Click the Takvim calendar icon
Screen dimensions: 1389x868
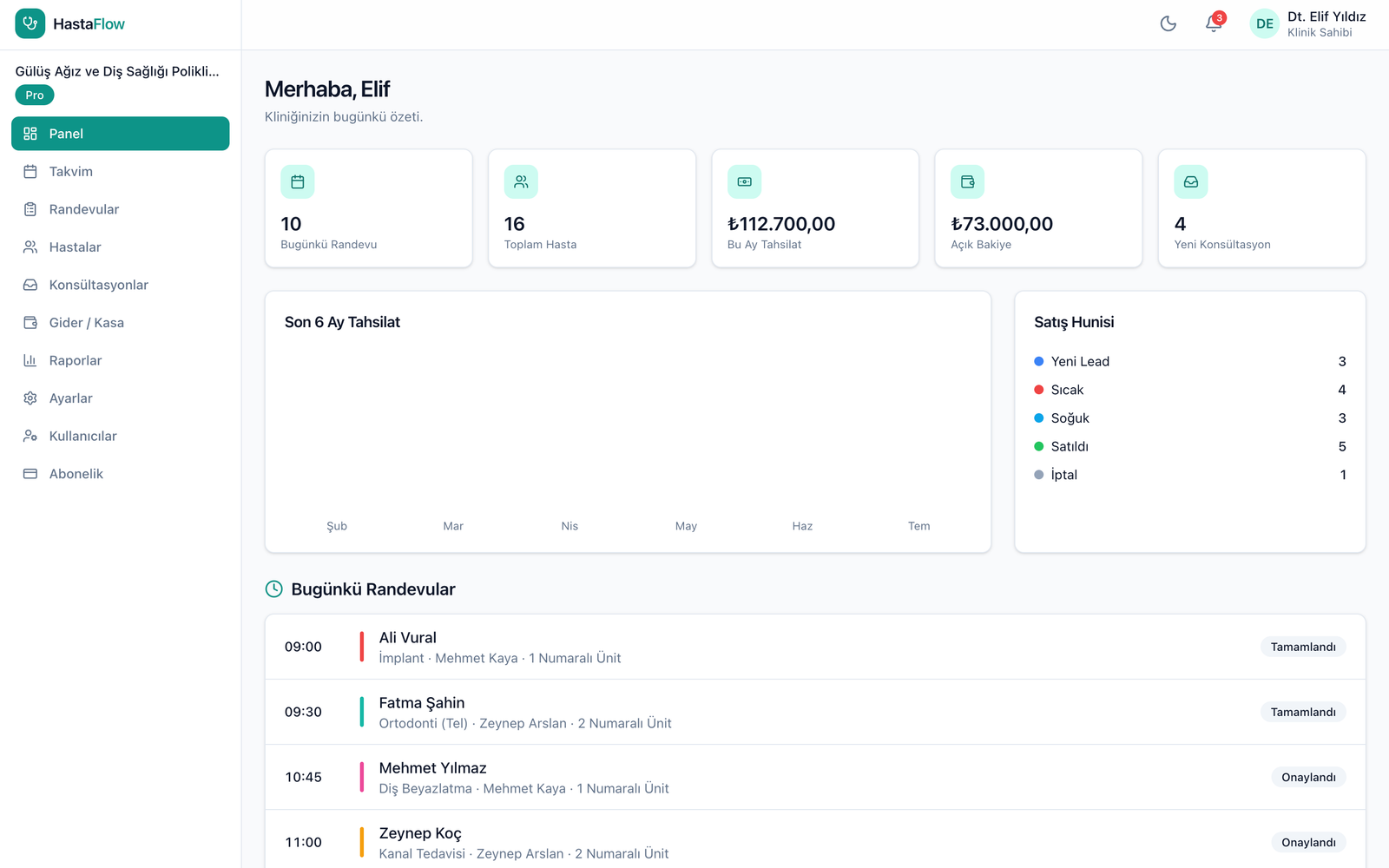(x=30, y=171)
